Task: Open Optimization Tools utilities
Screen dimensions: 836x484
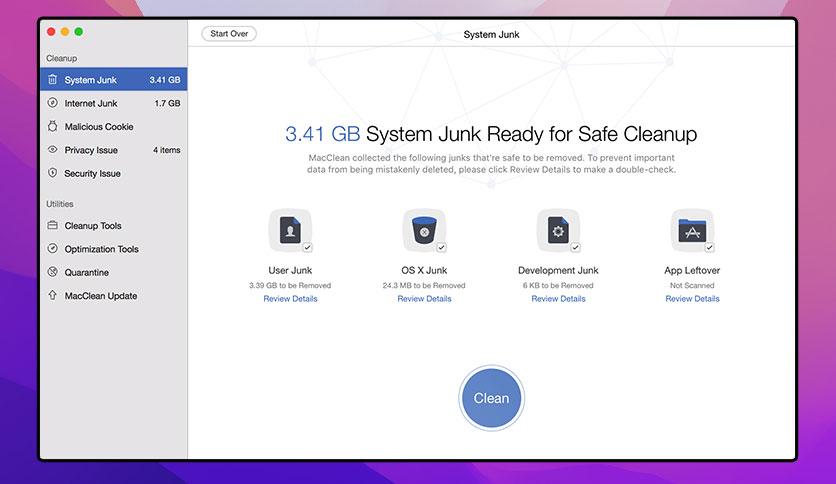Action: coord(114,249)
